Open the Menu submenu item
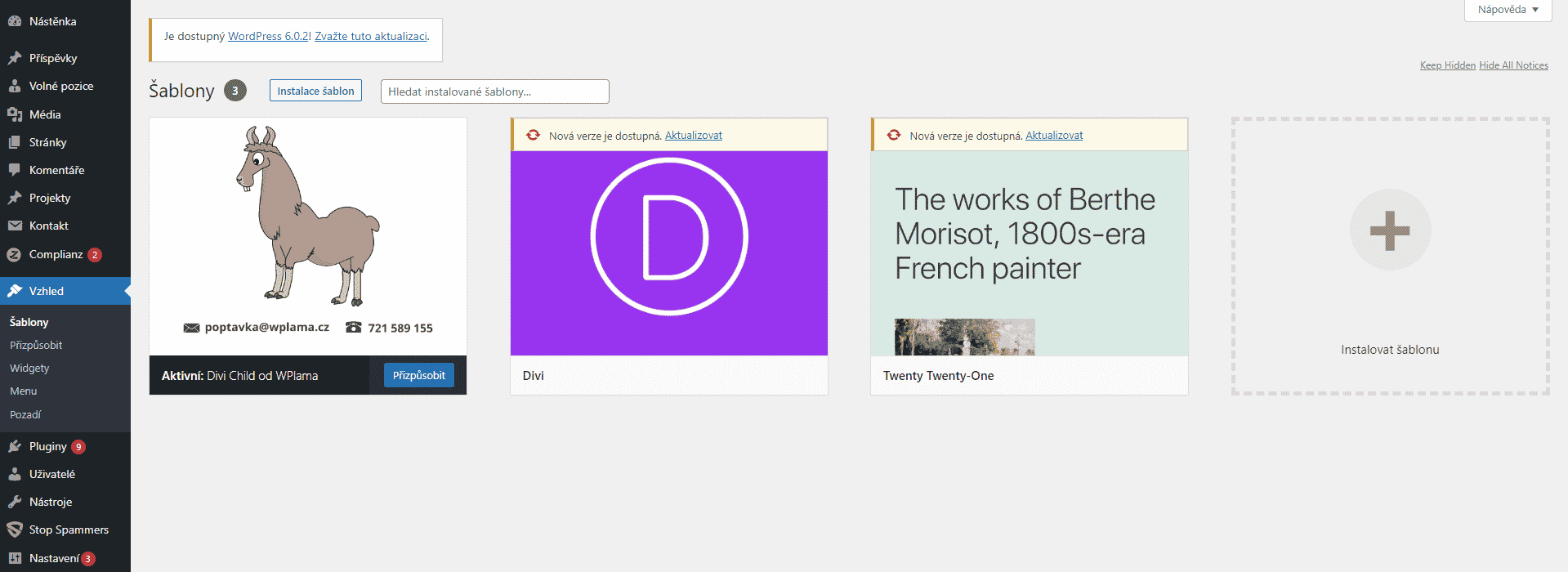Image resolution: width=1568 pixels, height=572 pixels. (x=23, y=391)
